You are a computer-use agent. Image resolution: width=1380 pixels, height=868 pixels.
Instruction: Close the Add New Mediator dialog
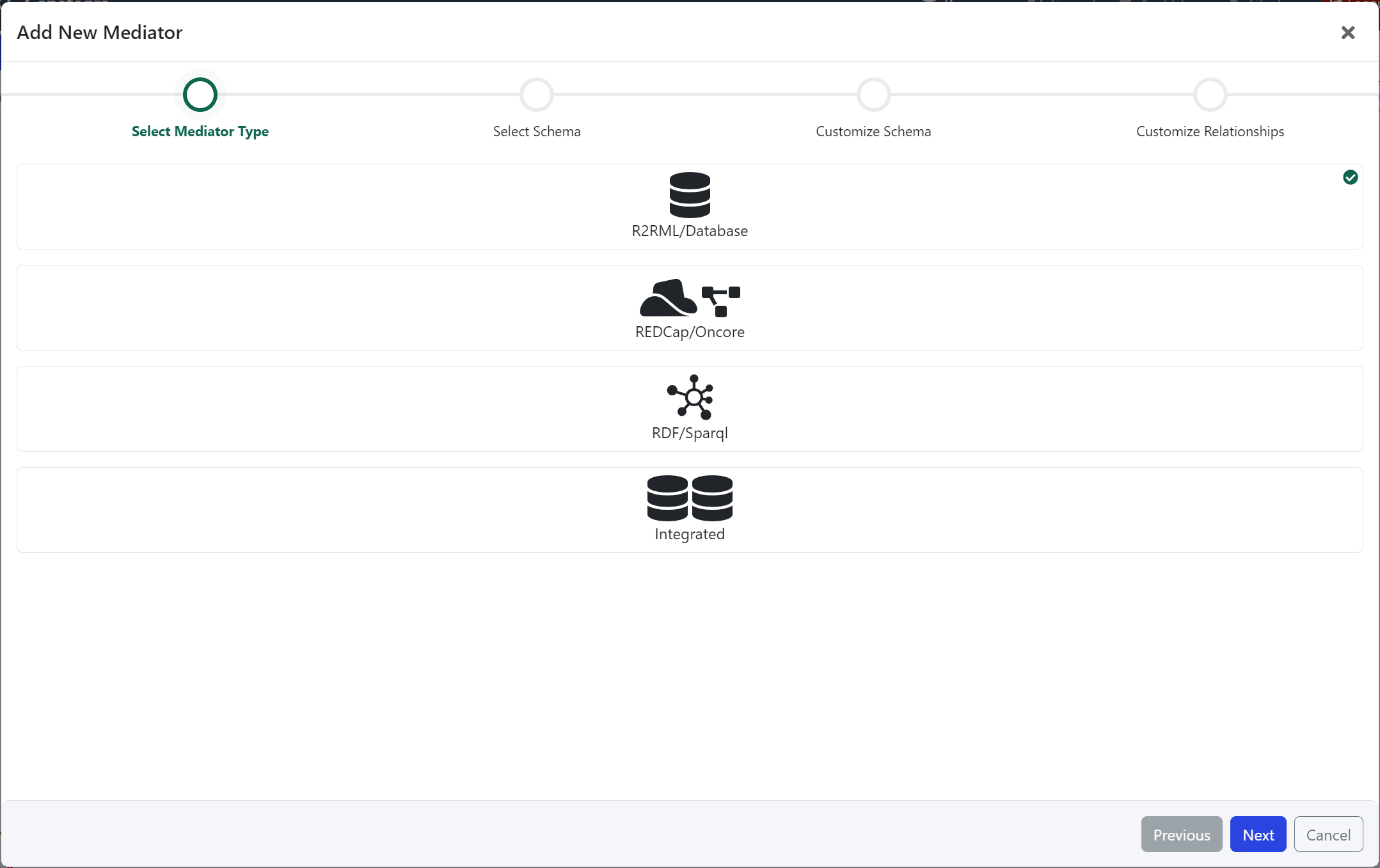(x=1348, y=33)
